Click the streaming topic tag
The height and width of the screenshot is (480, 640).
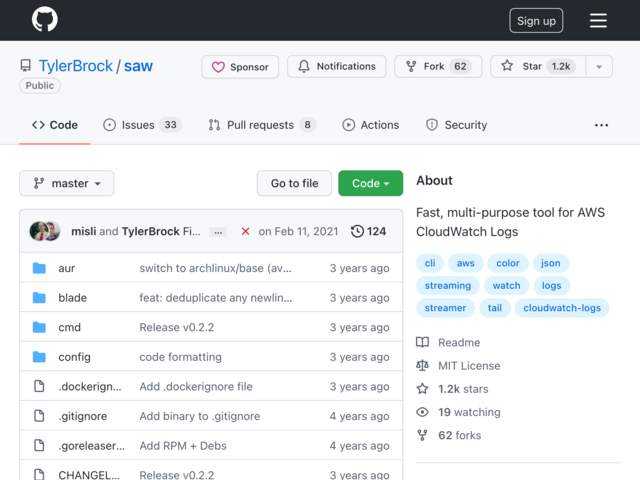point(448,286)
